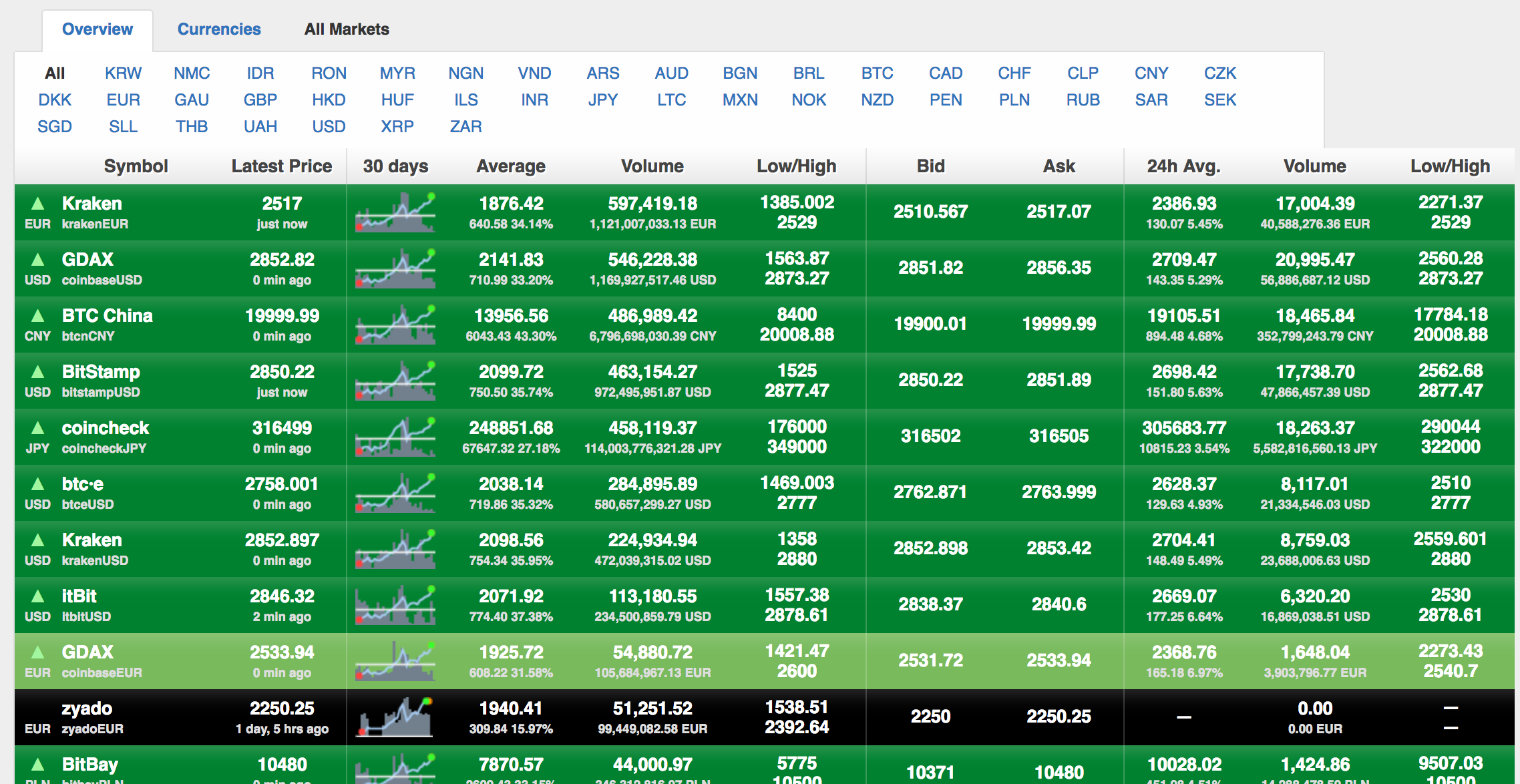Open the GDAX coinbaseUSD market link
Image resolution: width=1520 pixels, height=784 pixels.
tap(87, 259)
